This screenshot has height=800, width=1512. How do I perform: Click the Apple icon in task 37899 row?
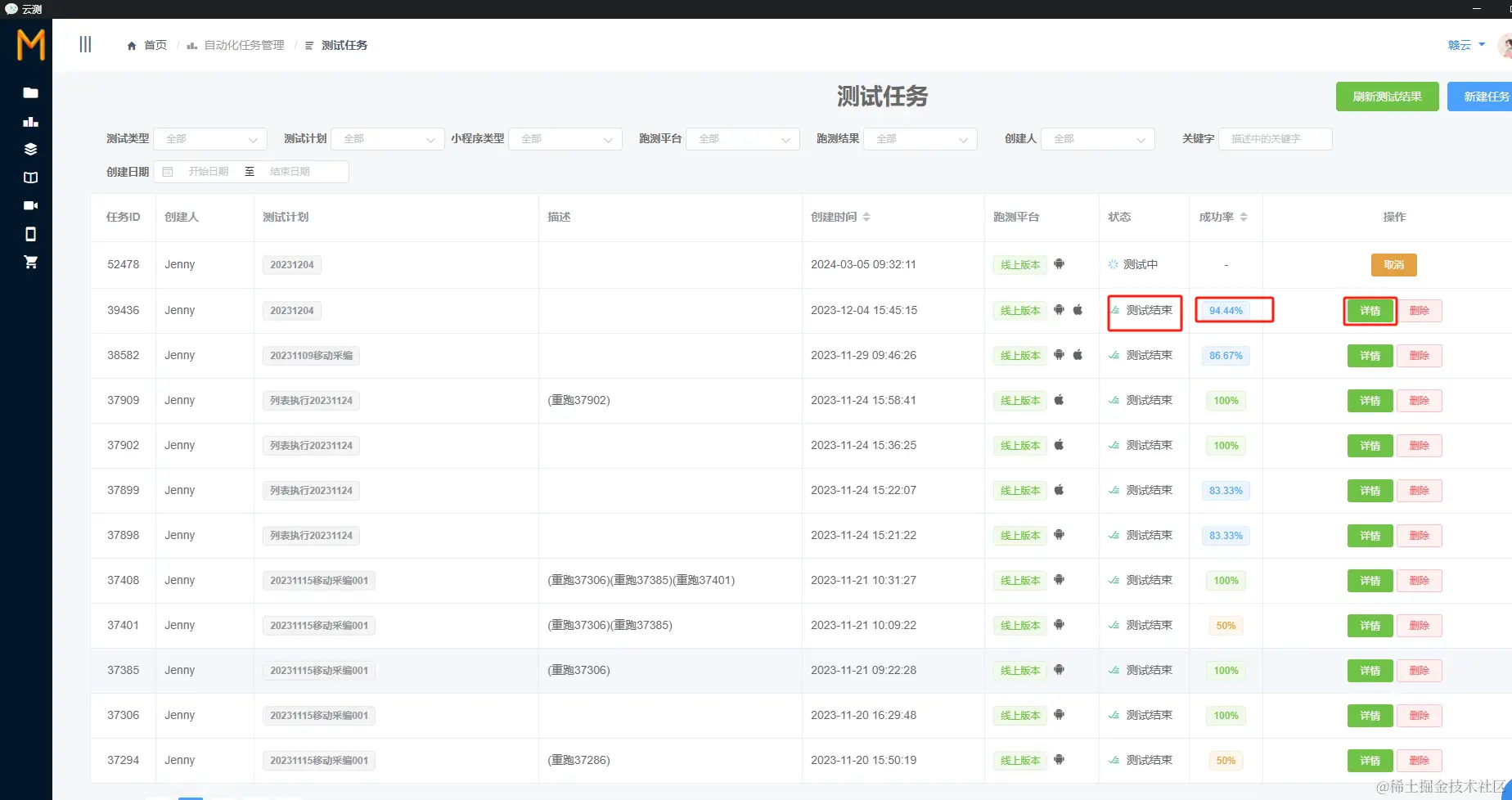pos(1059,489)
